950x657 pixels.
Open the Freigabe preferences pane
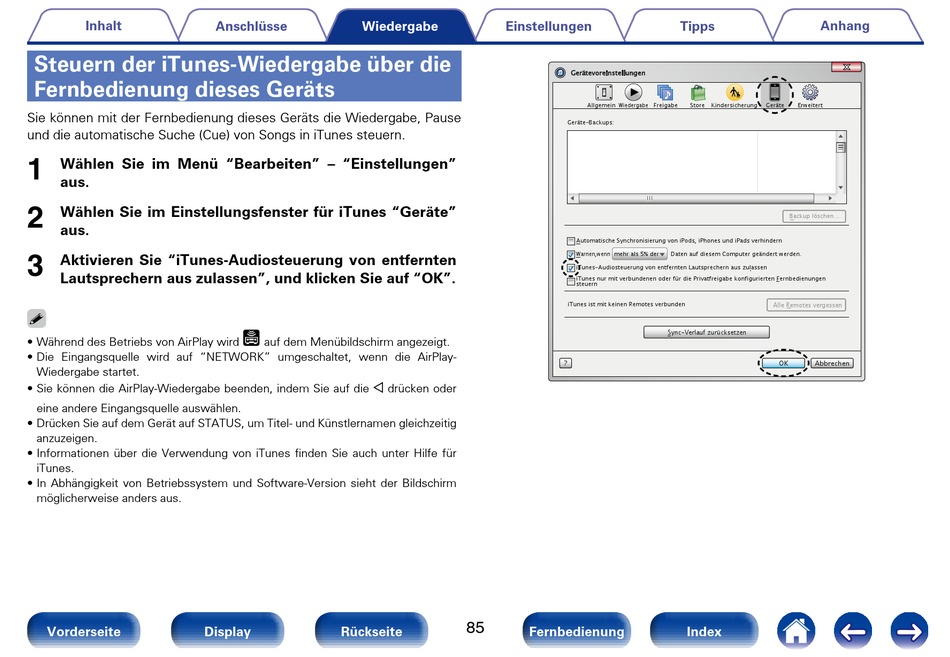coord(665,96)
